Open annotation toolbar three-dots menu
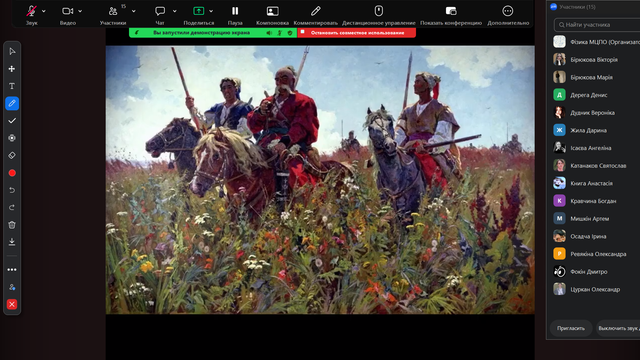 pos(12,270)
